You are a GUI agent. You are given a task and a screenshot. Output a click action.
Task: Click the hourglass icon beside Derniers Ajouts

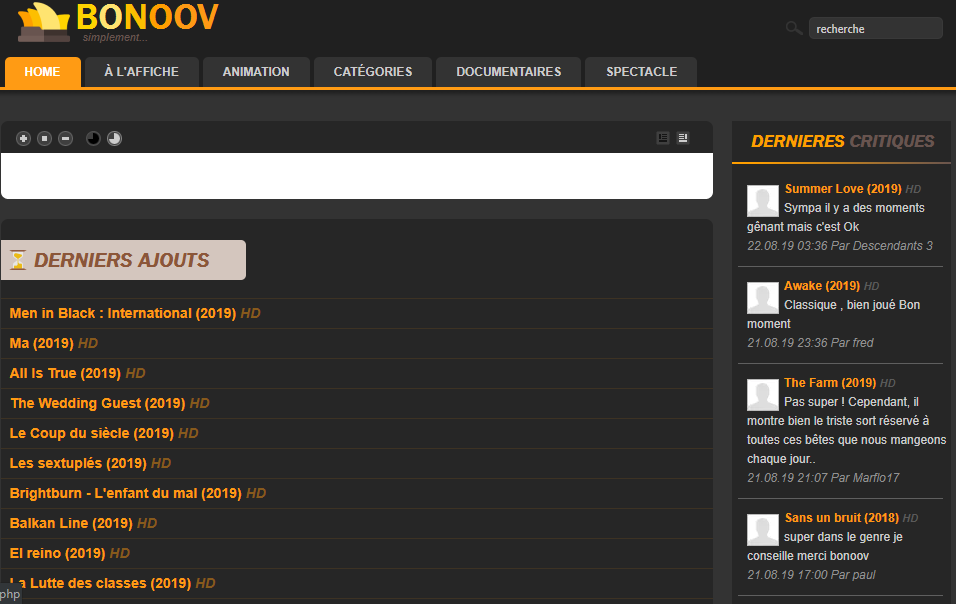pyautogui.click(x=18, y=260)
